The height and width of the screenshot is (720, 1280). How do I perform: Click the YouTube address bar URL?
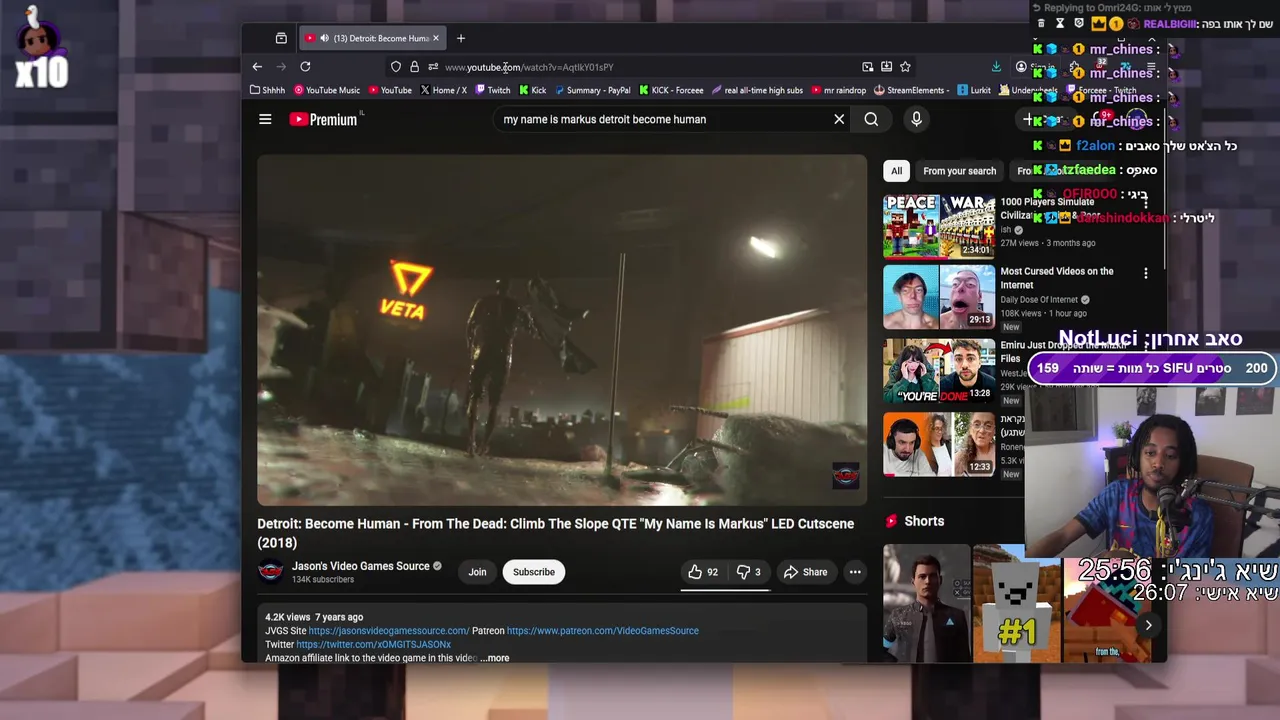click(529, 67)
